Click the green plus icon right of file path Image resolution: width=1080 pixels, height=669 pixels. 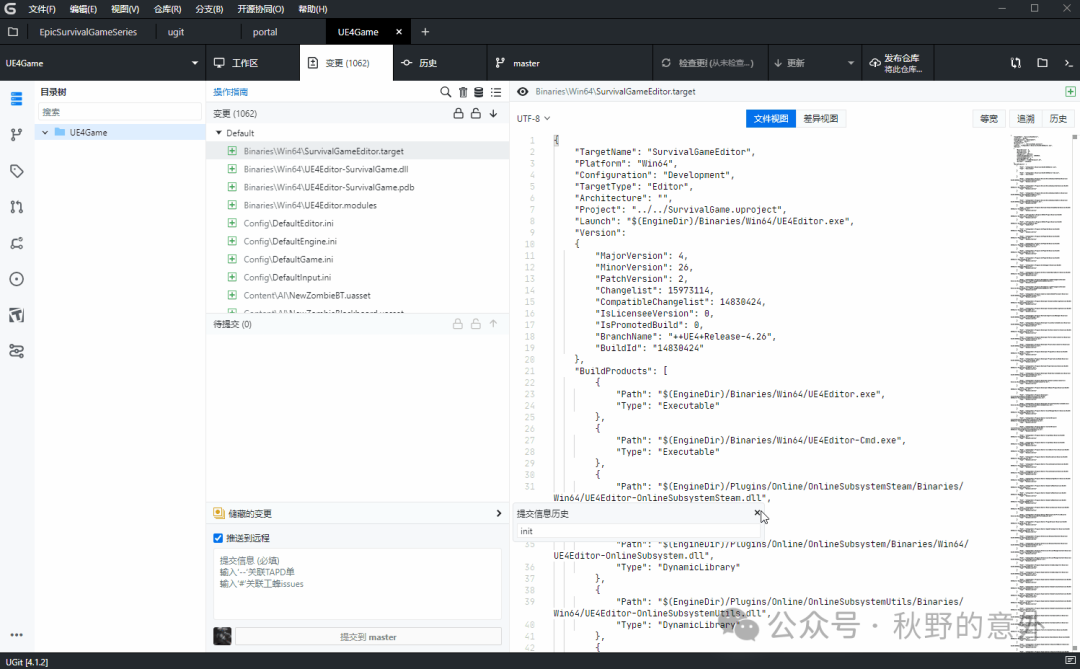click(x=1070, y=92)
